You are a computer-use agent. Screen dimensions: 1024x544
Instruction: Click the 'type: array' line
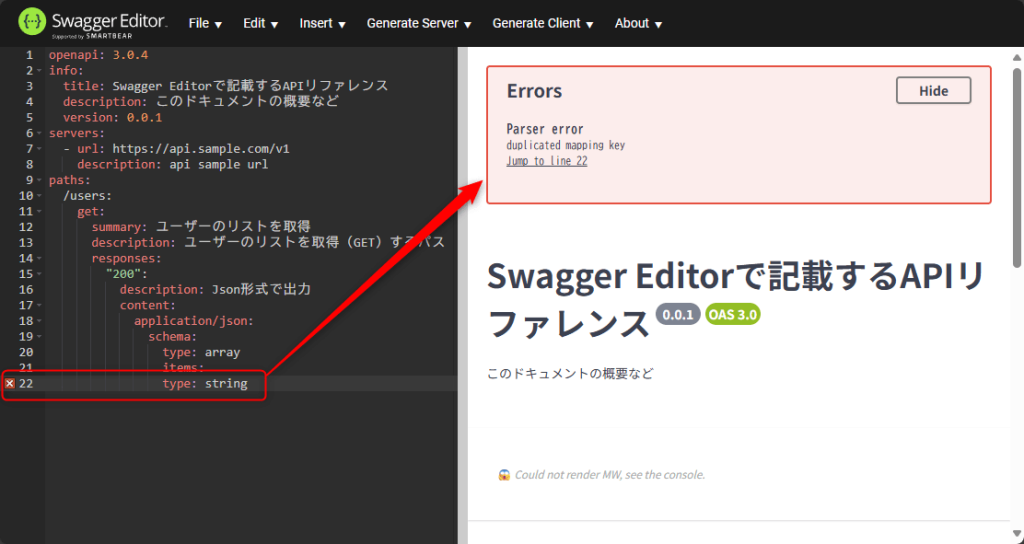tap(201, 352)
